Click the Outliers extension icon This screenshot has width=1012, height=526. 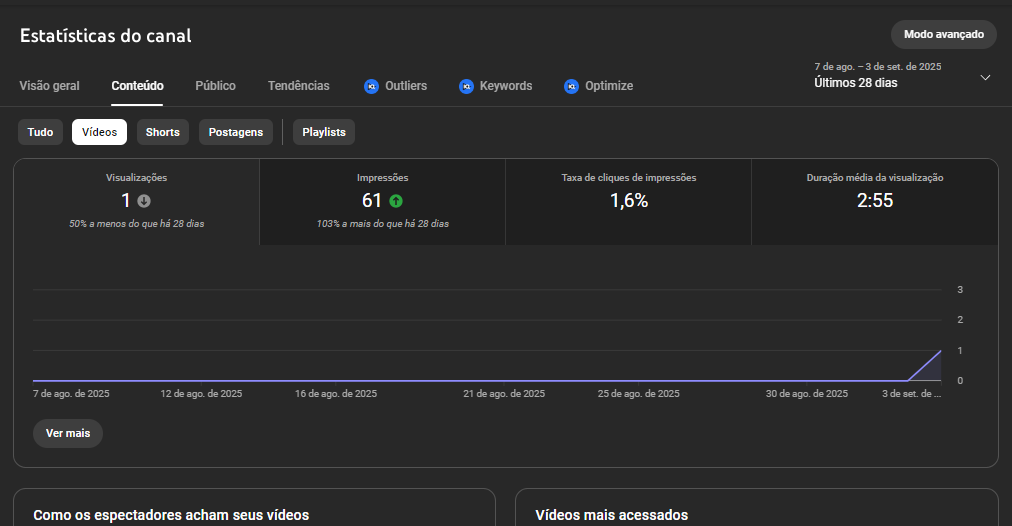[x=371, y=86]
